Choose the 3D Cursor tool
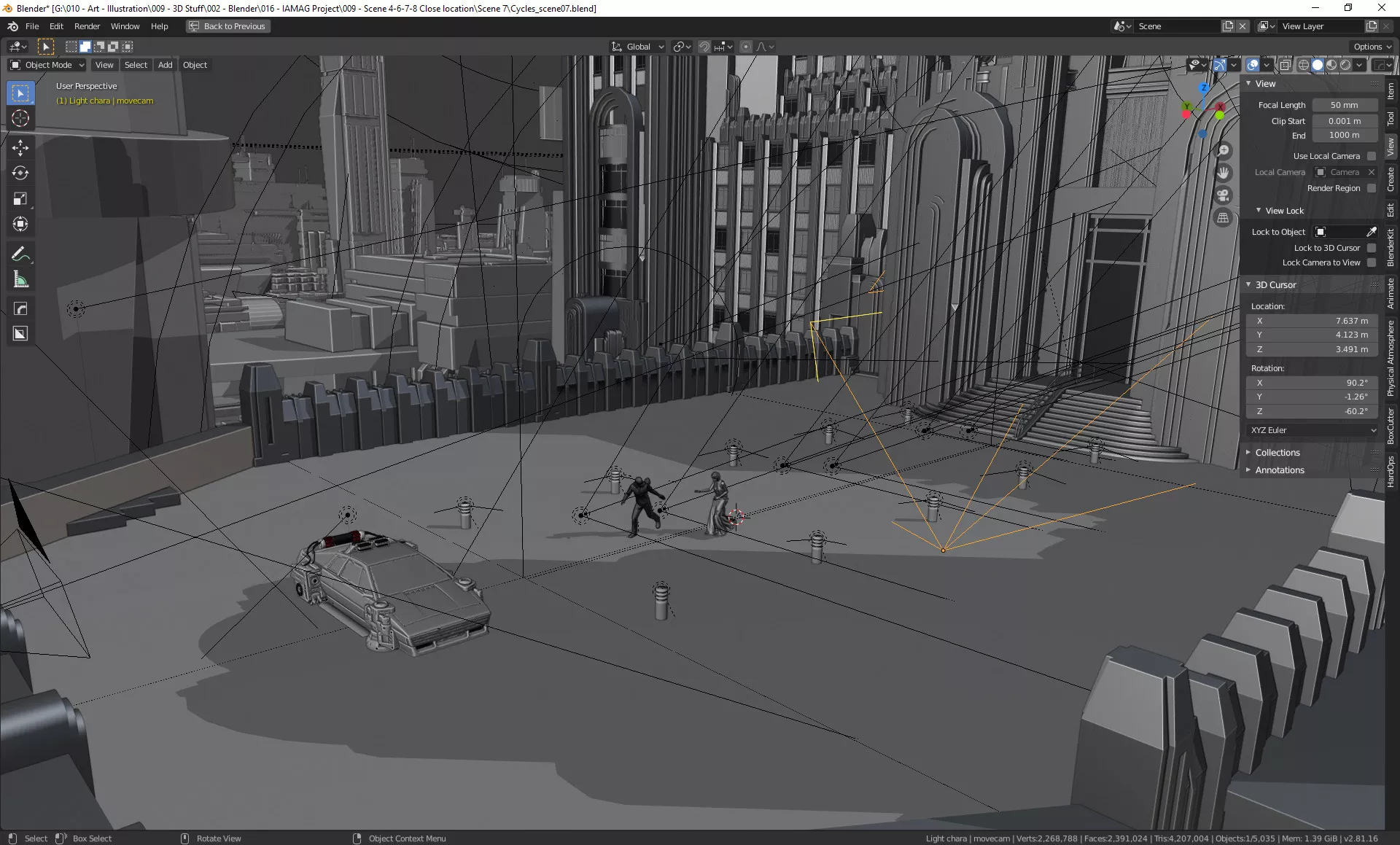This screenshot has width=1400, height=845. [x=20, y=118]
